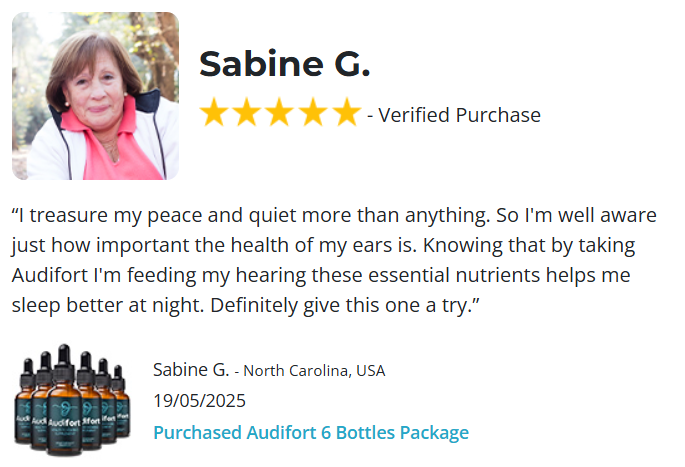This screenshot has height=467, width=685.
Task: Click the review date 19/05/2025
Action: click(x=199, y=401)
